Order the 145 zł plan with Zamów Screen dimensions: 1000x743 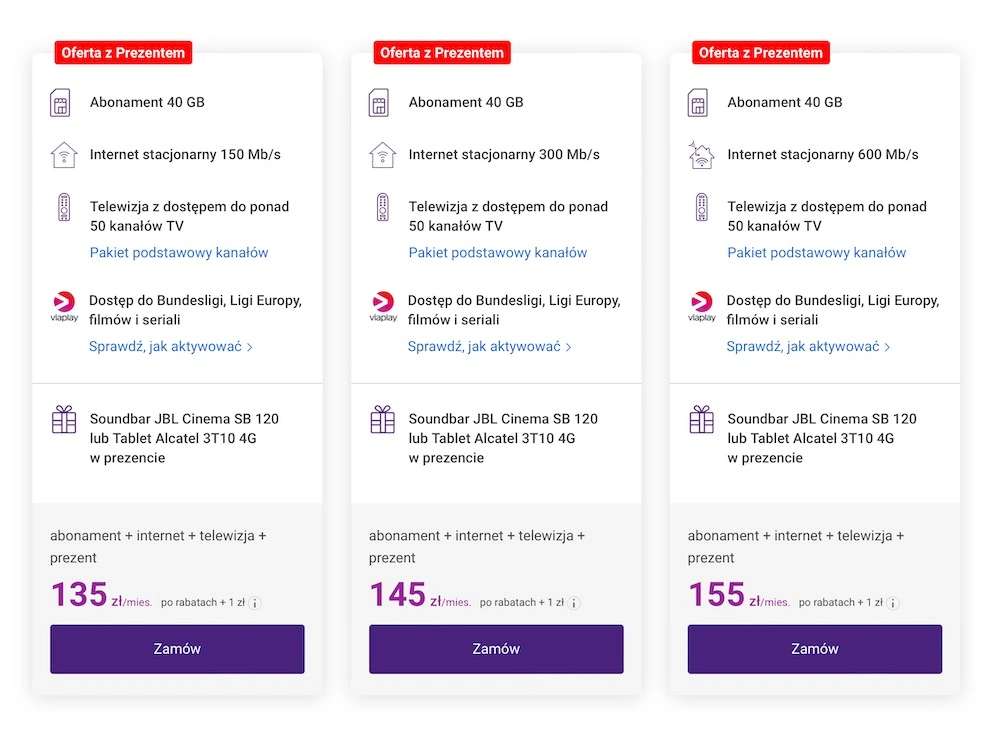[496, 649]
